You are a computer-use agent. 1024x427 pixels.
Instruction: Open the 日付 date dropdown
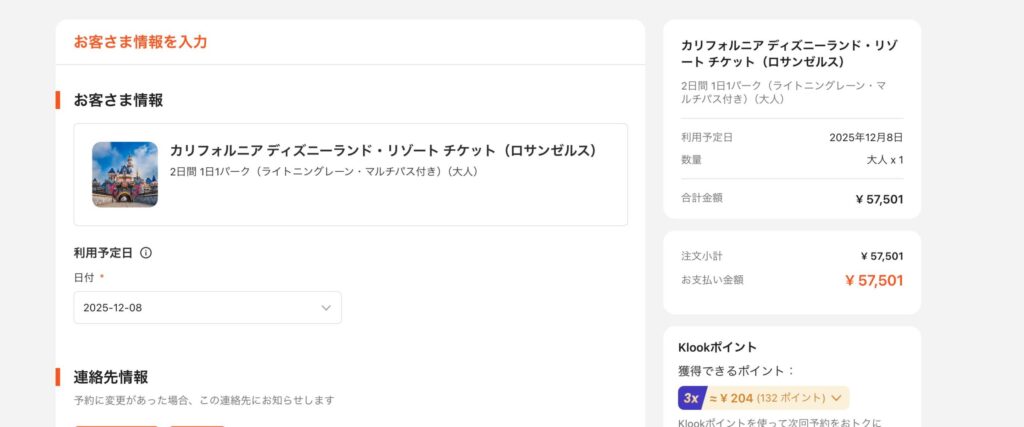pos(207,308)
